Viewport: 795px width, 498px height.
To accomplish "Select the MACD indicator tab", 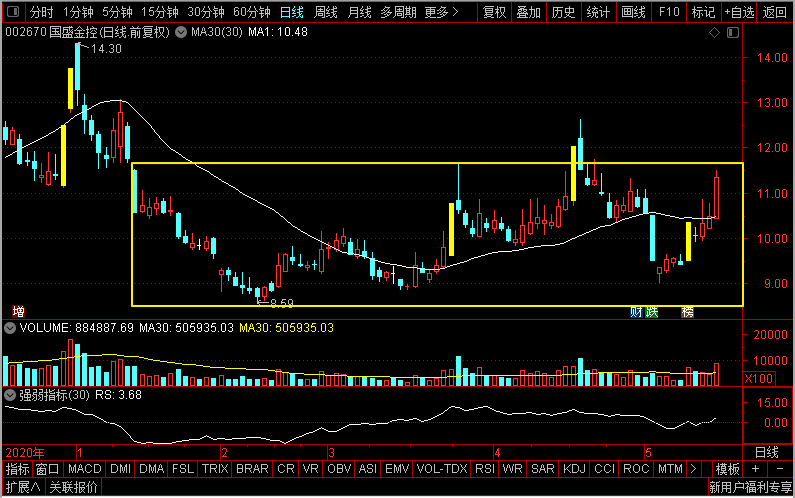I will 85,469.
